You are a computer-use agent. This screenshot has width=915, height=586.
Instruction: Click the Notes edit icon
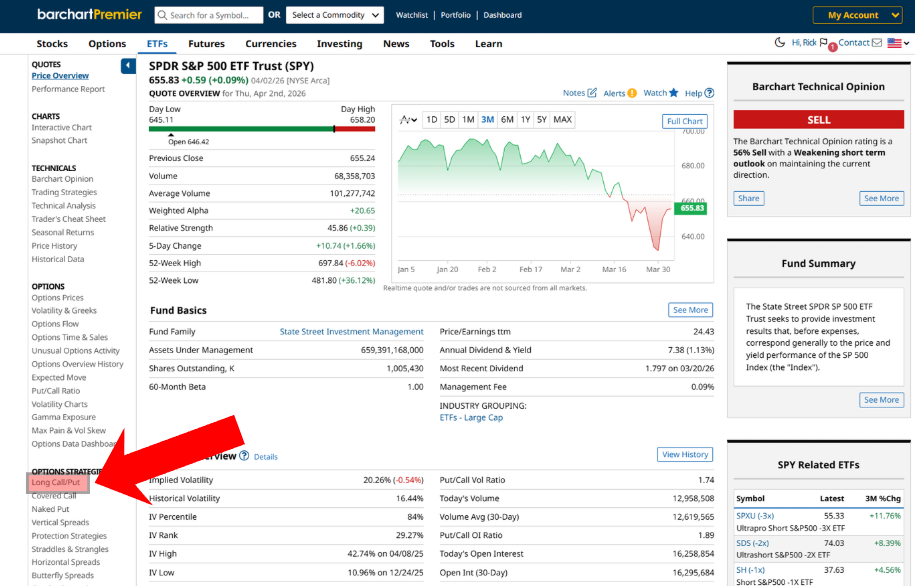pos(592,93)
